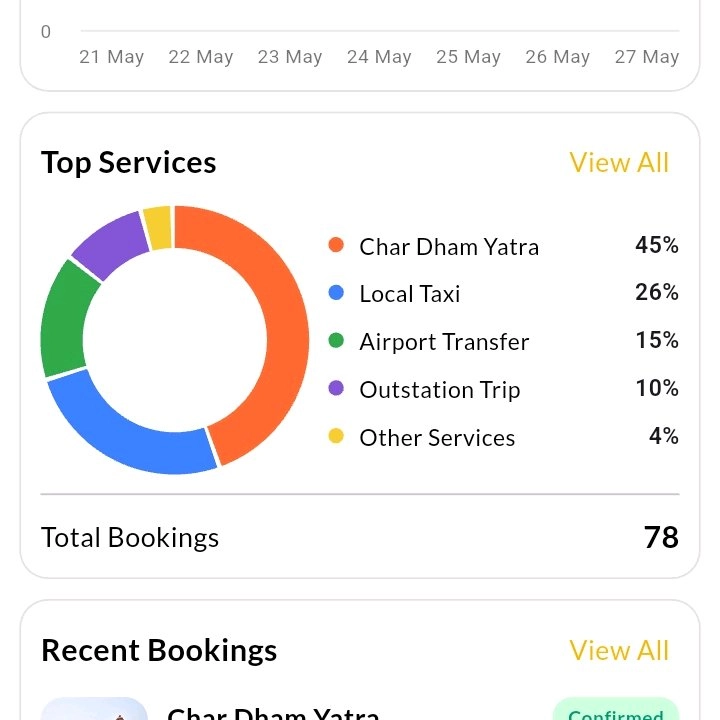Click the Total Bookings count 78
Screen dimensions: 720x720
[661, 537]
